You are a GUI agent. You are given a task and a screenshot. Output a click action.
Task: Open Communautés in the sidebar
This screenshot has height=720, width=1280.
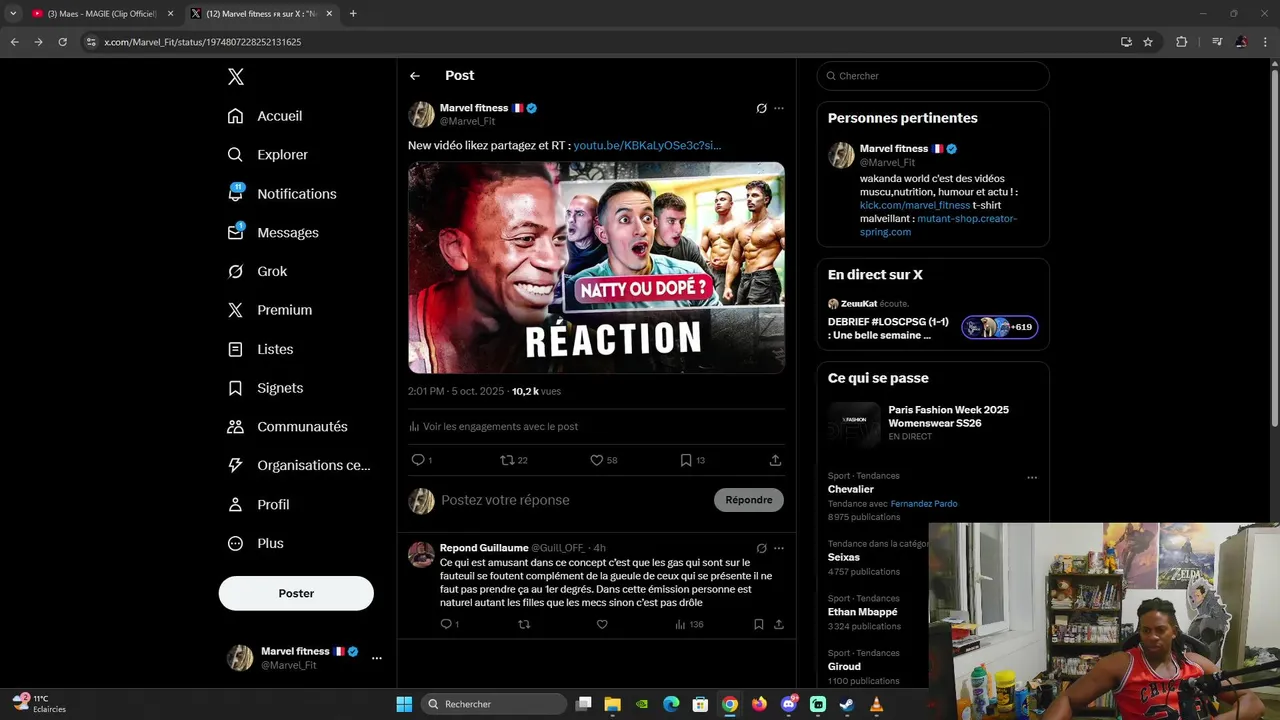click(x=287, y=427)
